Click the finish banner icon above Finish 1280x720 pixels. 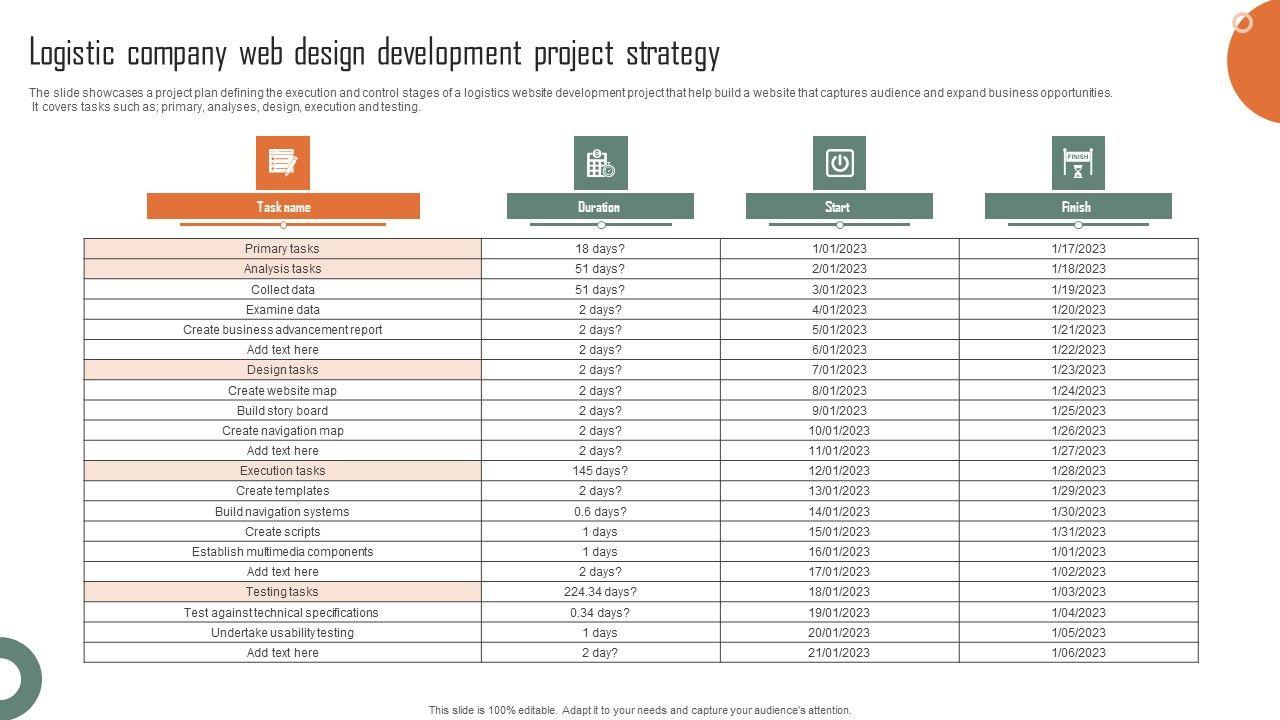(x=1078, y=163)
